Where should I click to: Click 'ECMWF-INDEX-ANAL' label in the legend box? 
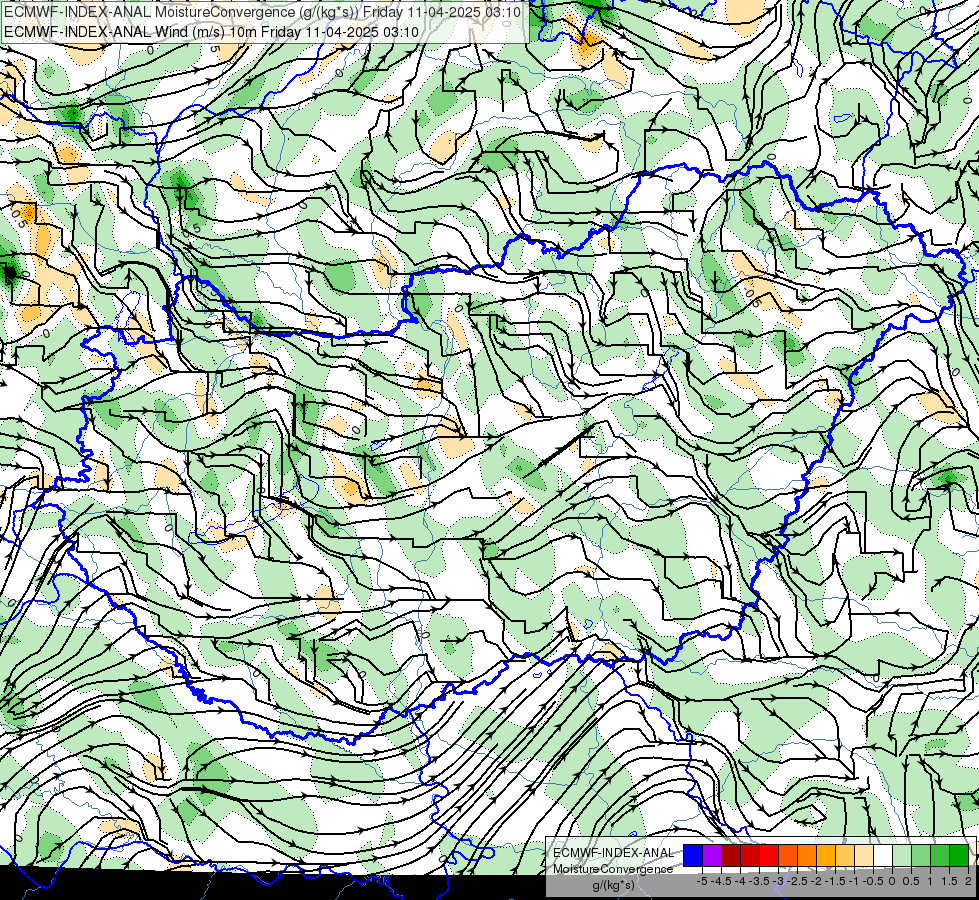[613, 853]
